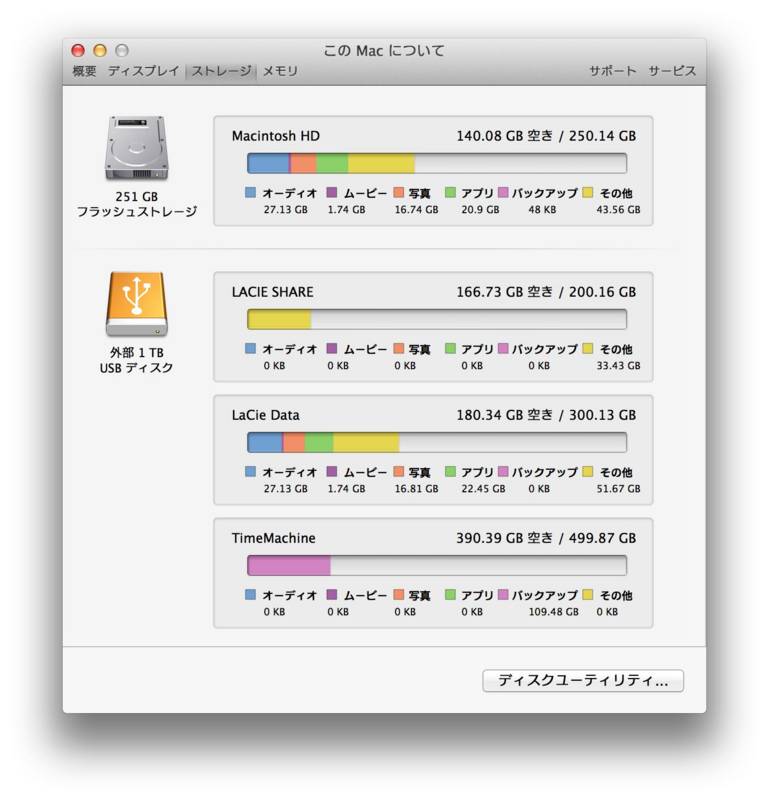Click the blue オーディオ swatch under LACIE SHARE

[x=250, y=348]
